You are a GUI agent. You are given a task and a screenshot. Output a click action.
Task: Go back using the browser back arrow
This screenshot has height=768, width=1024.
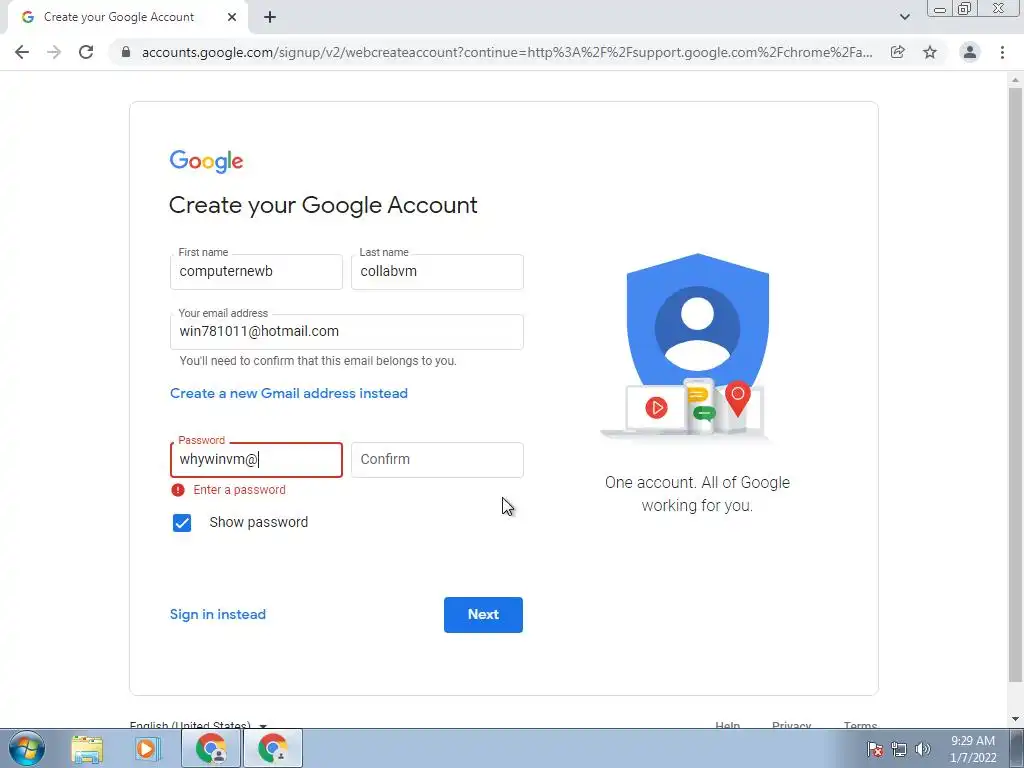pyautogui.click(x=22, y=52)
